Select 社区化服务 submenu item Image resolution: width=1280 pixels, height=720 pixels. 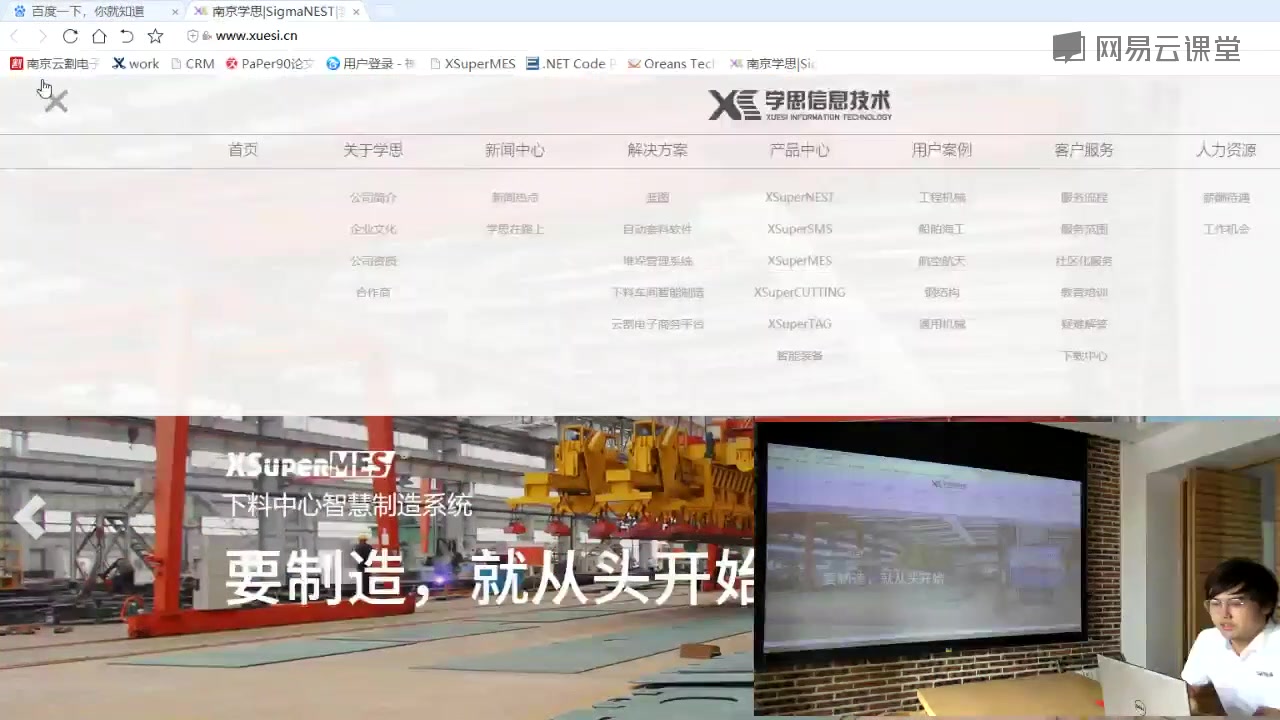pyautogui.click(x=1084, y=261)
